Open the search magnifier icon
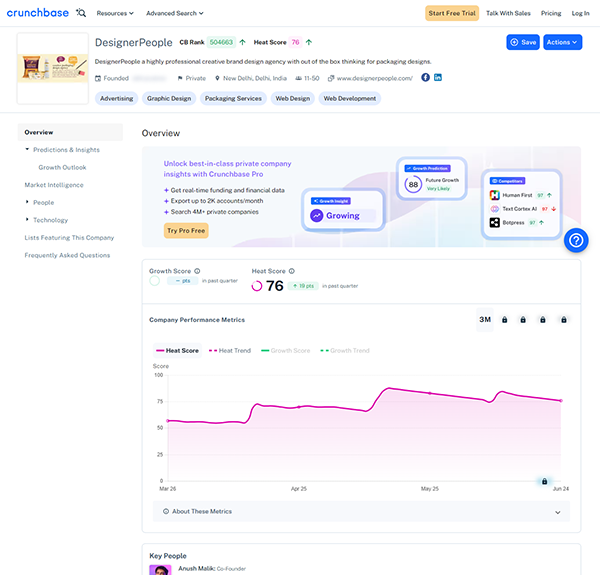Viewport: 600px width, 575px height. click(81, 13)
